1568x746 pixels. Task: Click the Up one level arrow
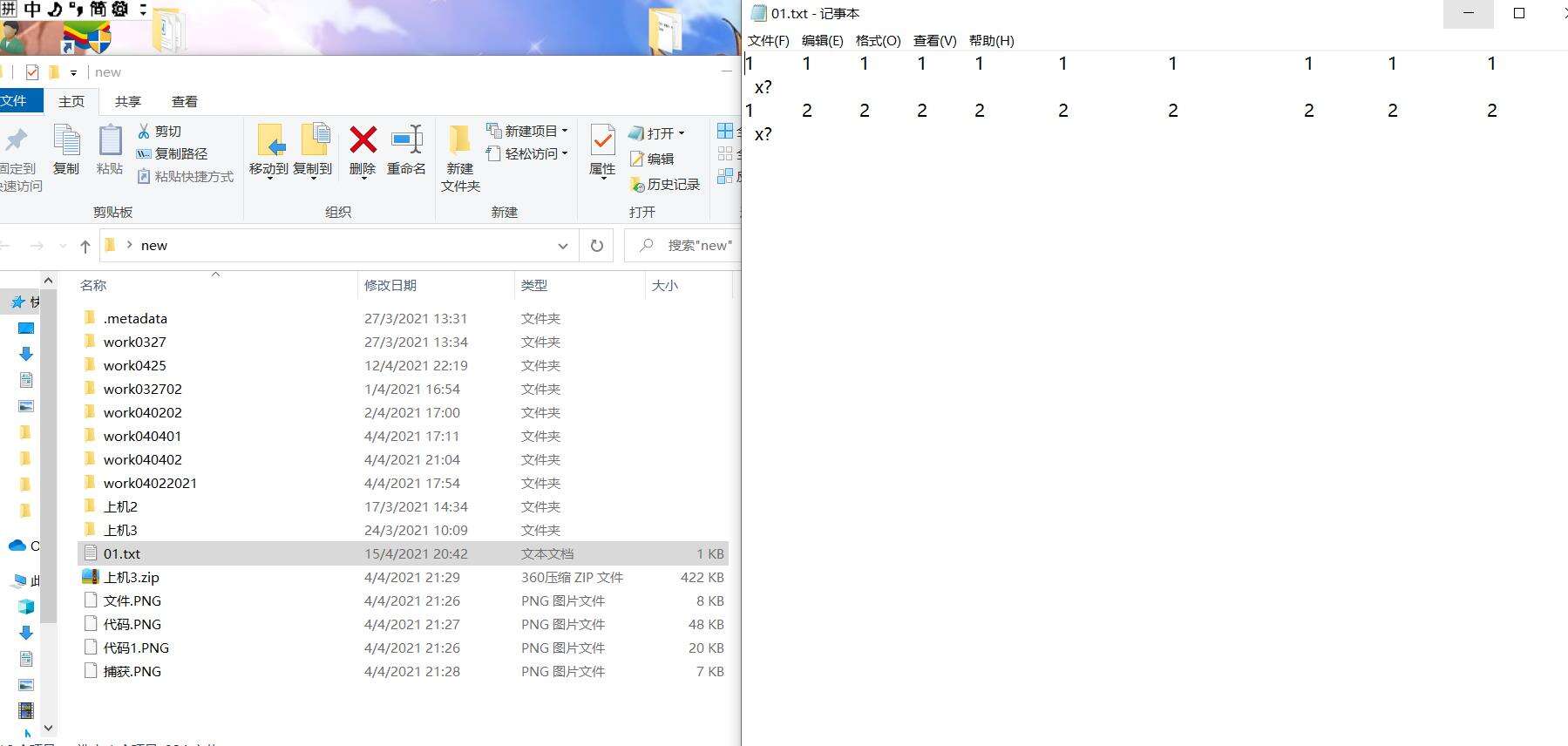(85, 246)
